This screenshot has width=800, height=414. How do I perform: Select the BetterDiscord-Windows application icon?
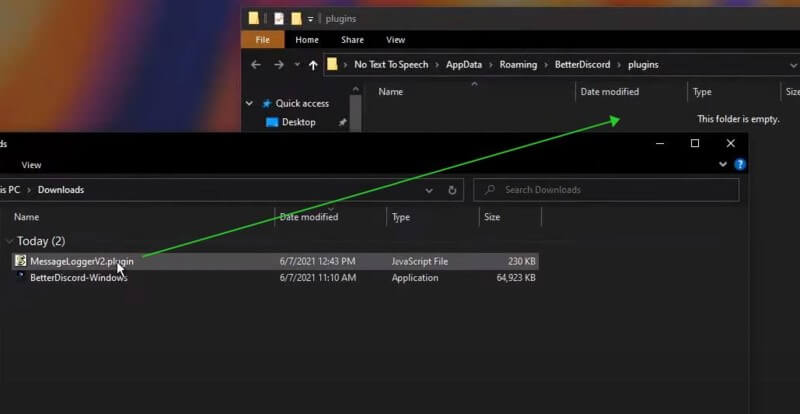pyautogui.click(x=20, y=277)
